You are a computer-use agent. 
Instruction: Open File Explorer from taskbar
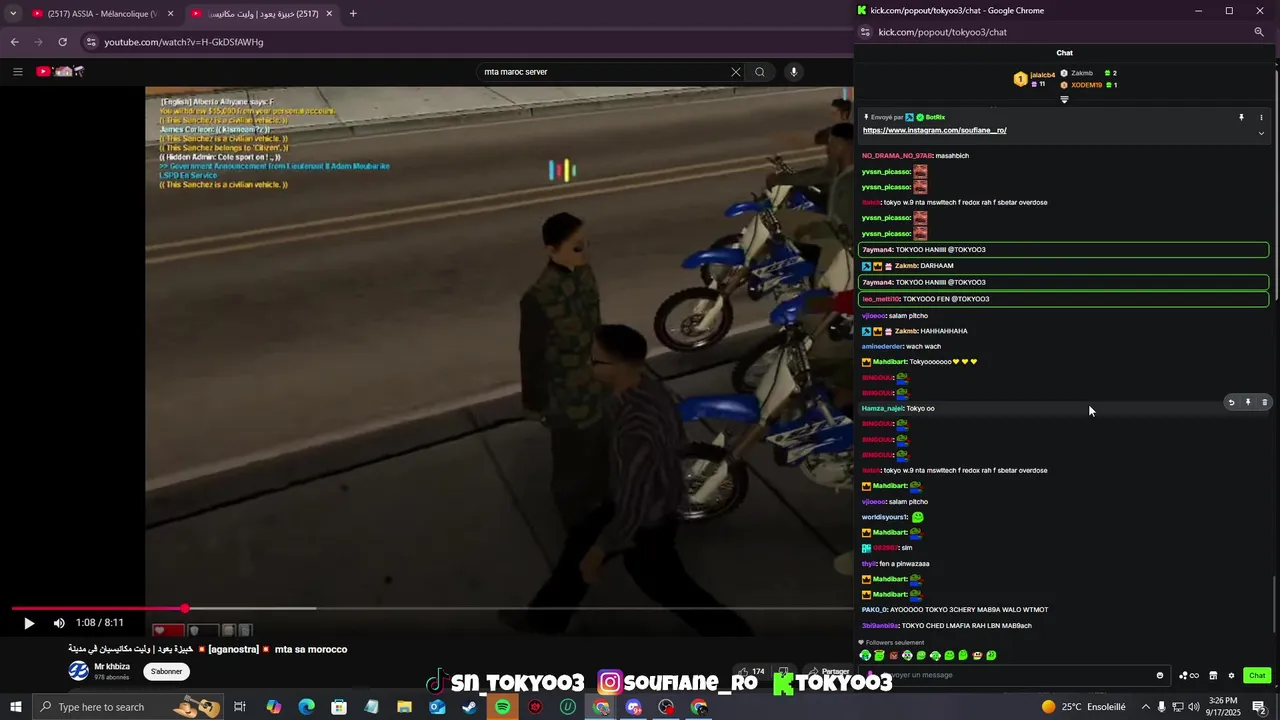[404, 707]
